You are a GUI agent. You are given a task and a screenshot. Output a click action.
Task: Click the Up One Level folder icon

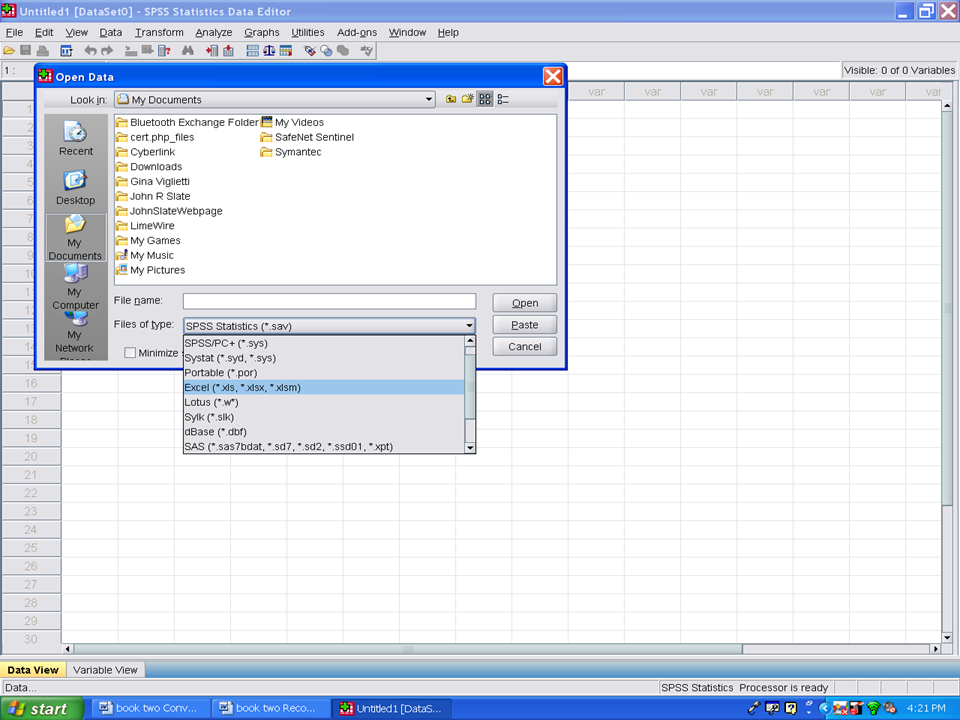[451, 99]
